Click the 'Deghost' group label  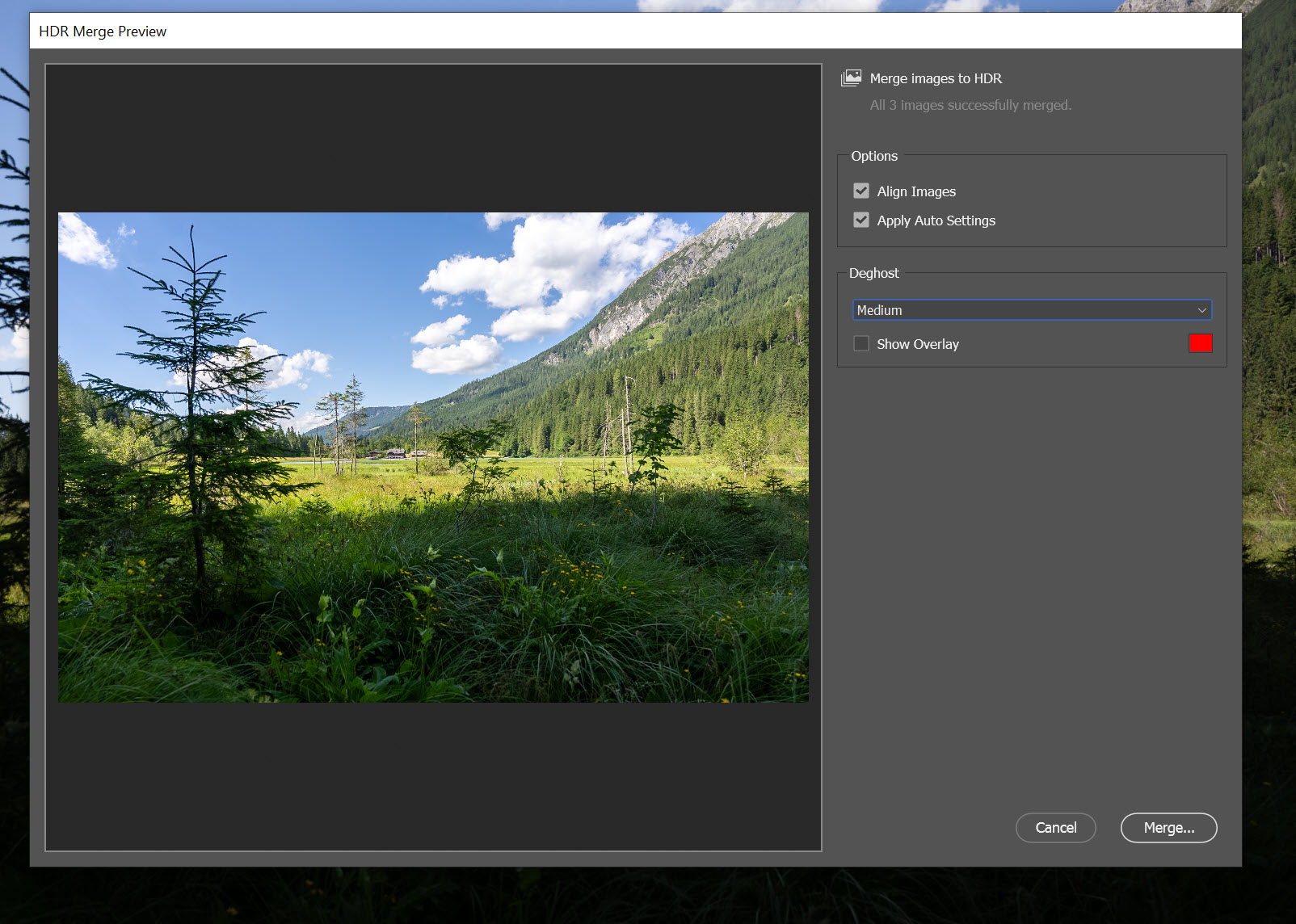pyautogui.click(x=873, y=273)
